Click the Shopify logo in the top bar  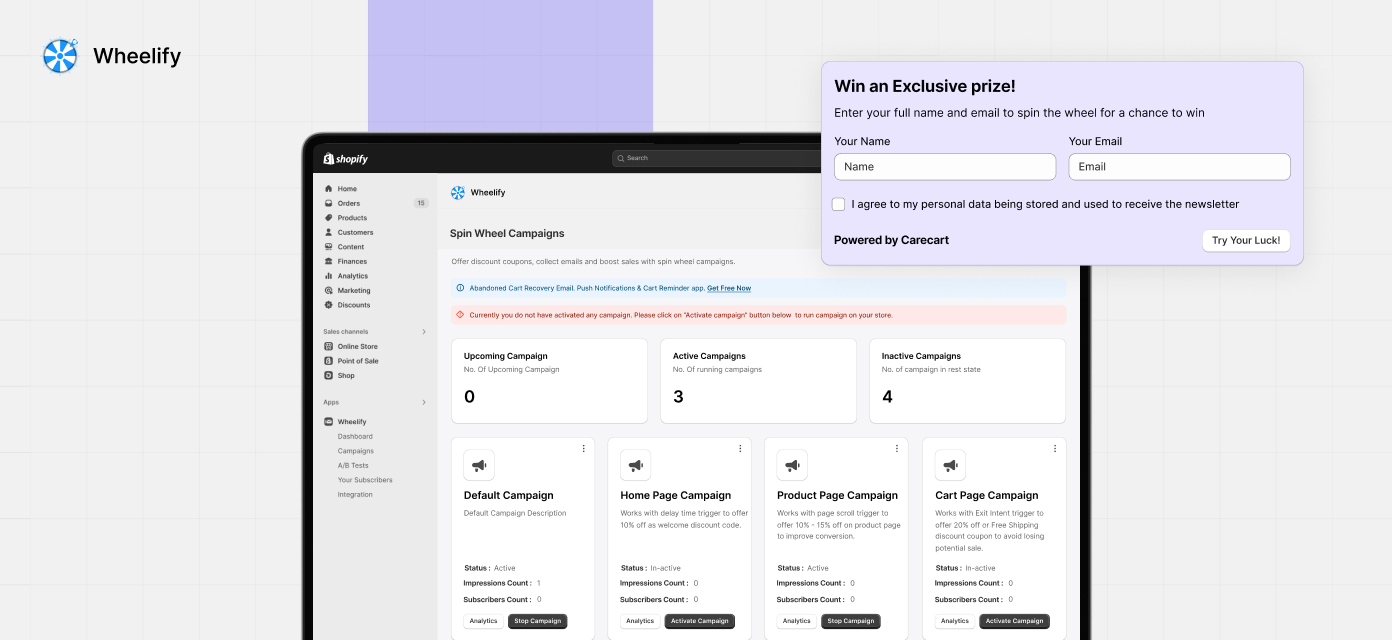pyautogui.click(x=346, y=158)
